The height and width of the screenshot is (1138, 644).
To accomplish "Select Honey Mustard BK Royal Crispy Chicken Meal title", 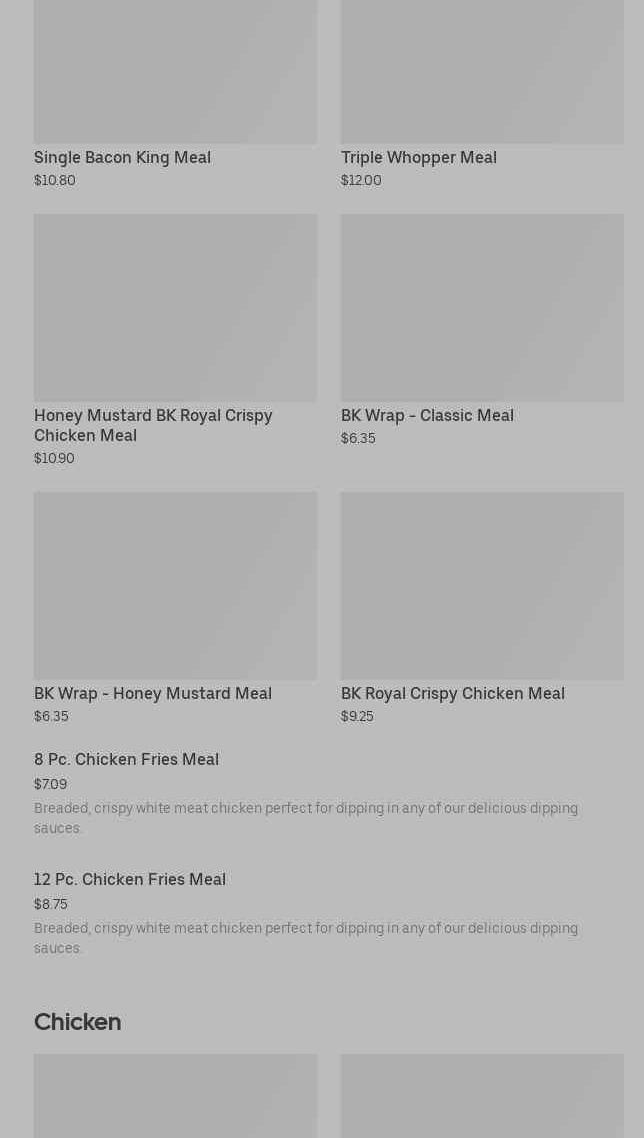I will coord(153,425).
